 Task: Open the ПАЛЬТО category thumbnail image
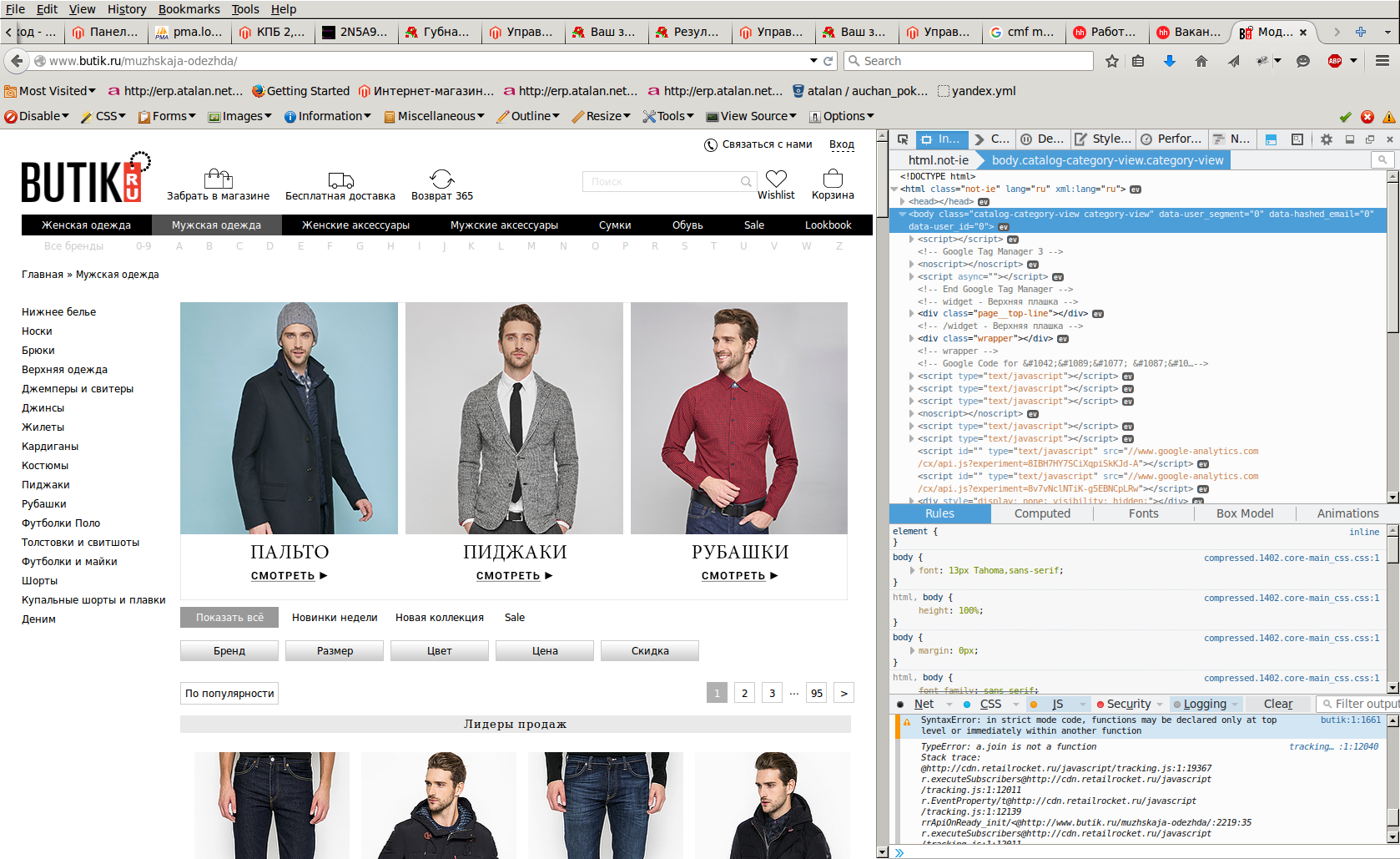coord(289,418)
